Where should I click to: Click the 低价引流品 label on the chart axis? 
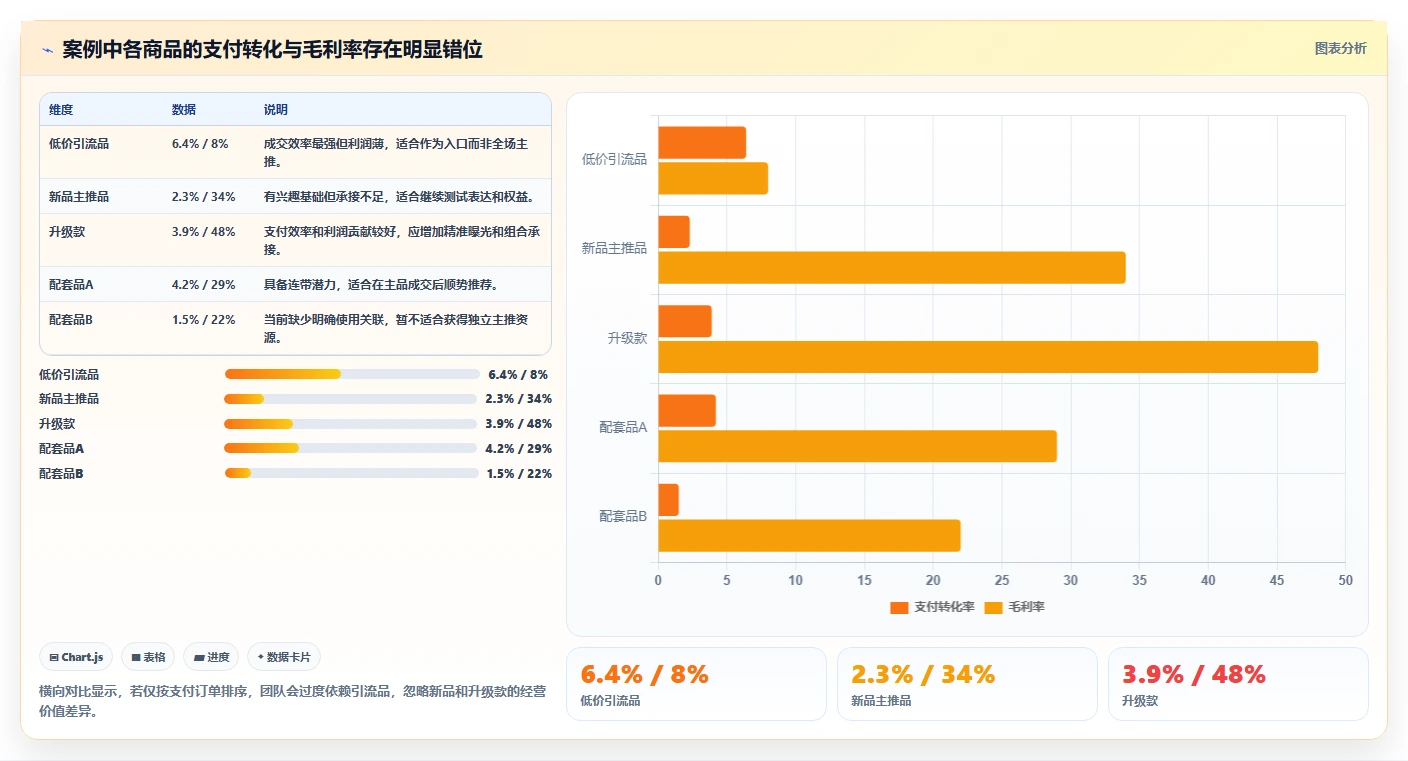[x=614, y=159]
